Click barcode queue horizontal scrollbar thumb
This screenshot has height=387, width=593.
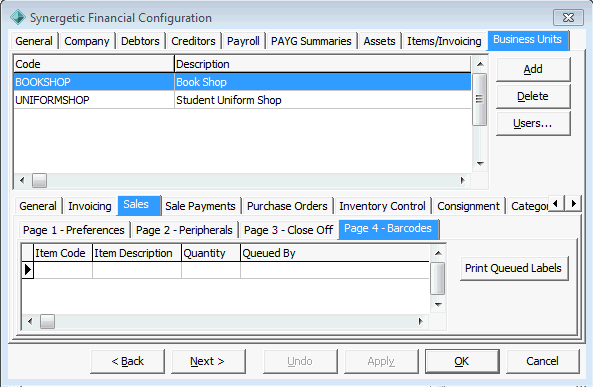click(47, 322)
